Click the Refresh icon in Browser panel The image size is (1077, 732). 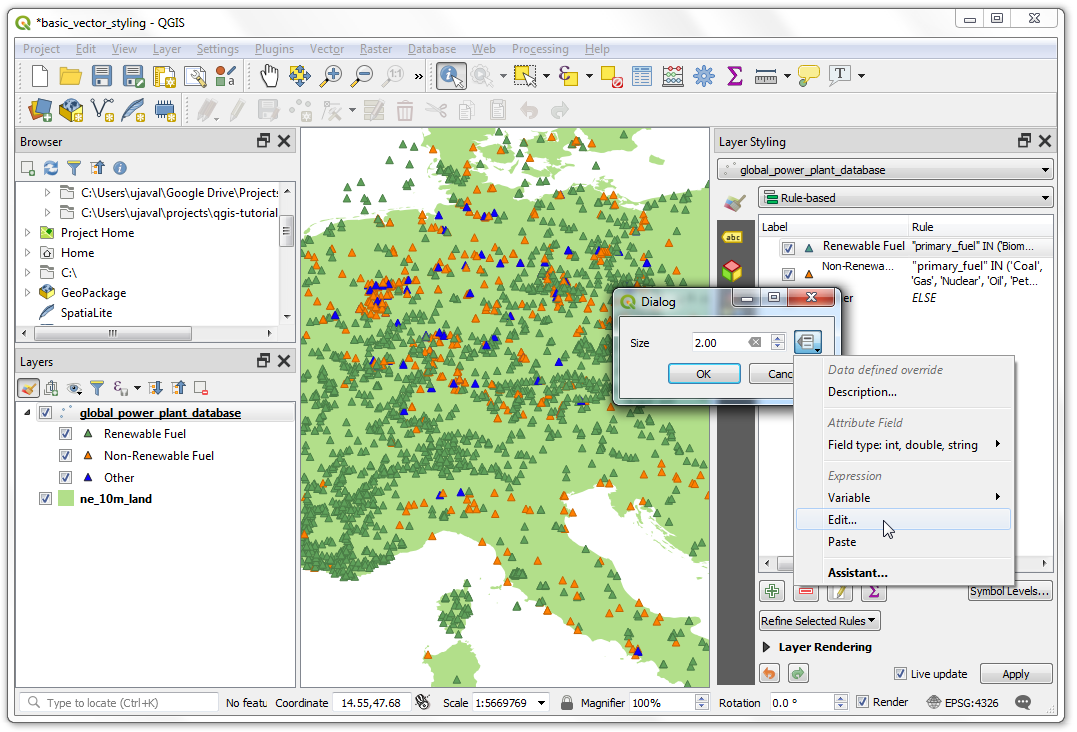tap(51, 168)
